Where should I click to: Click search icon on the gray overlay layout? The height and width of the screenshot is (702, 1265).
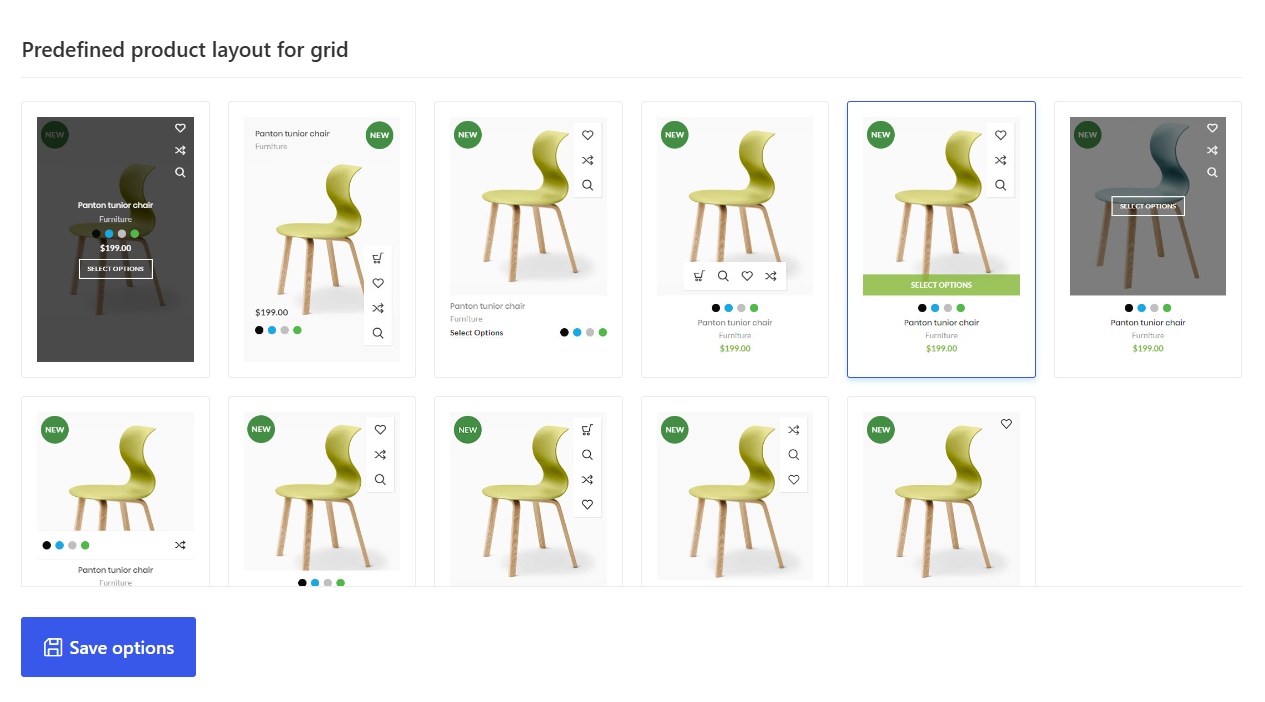click(x=1212, y=172)
